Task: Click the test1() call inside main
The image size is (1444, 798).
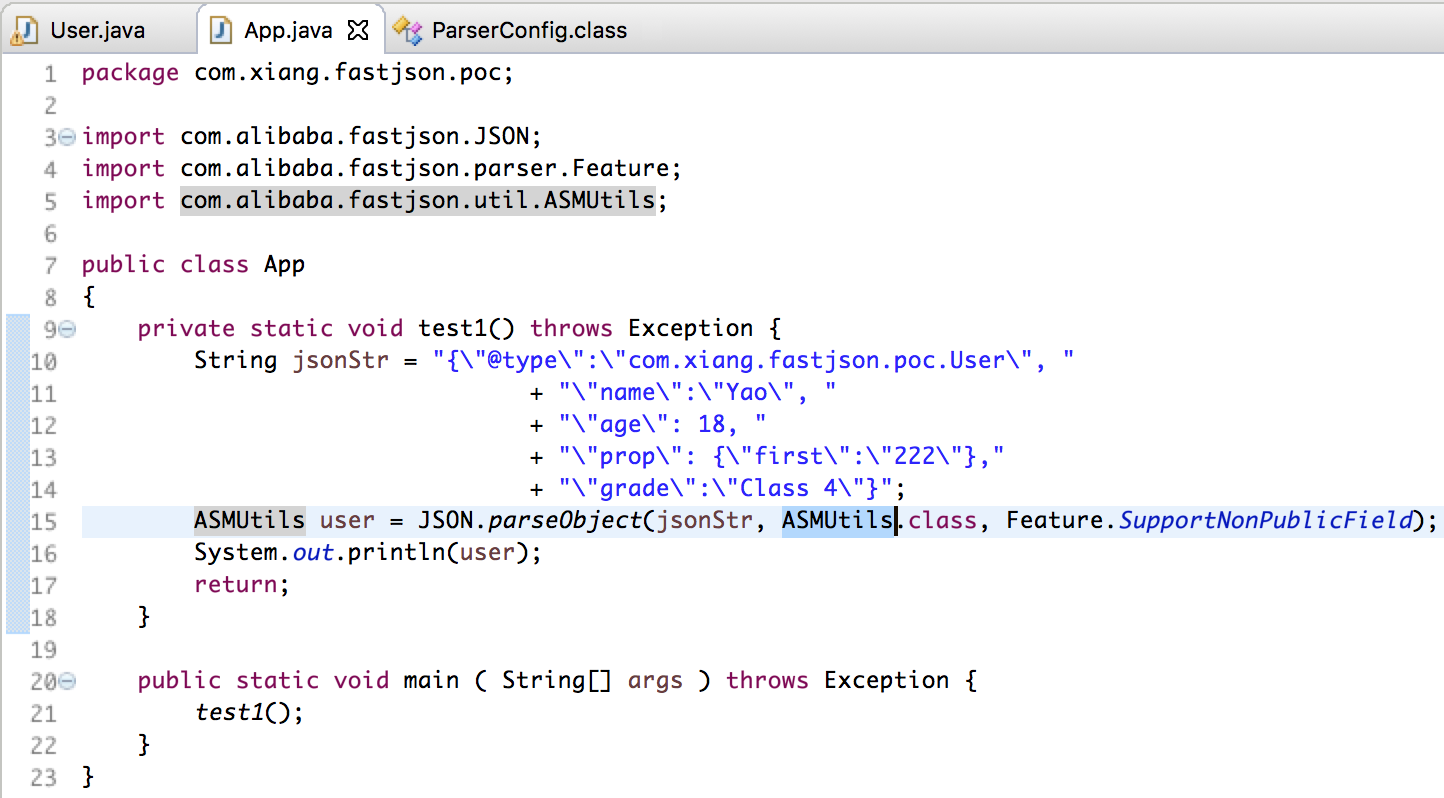Action: click(248, 713)
